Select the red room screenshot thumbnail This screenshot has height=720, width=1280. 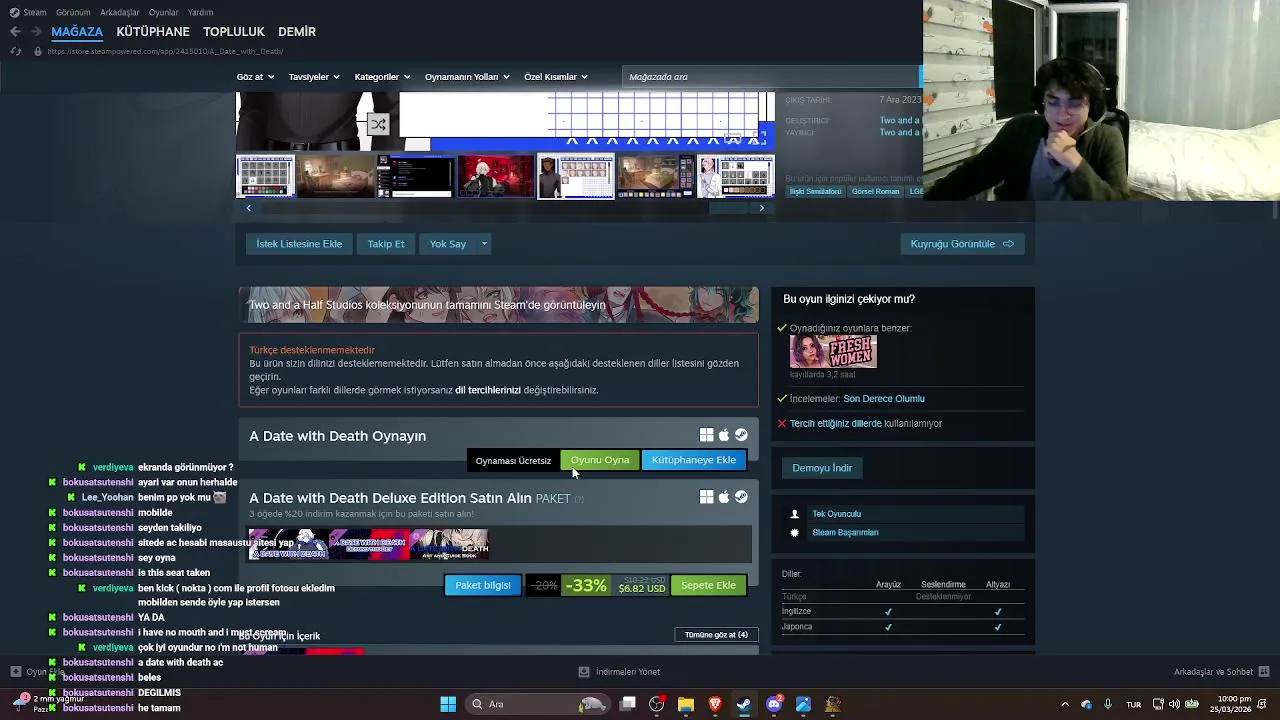(496, 177)
